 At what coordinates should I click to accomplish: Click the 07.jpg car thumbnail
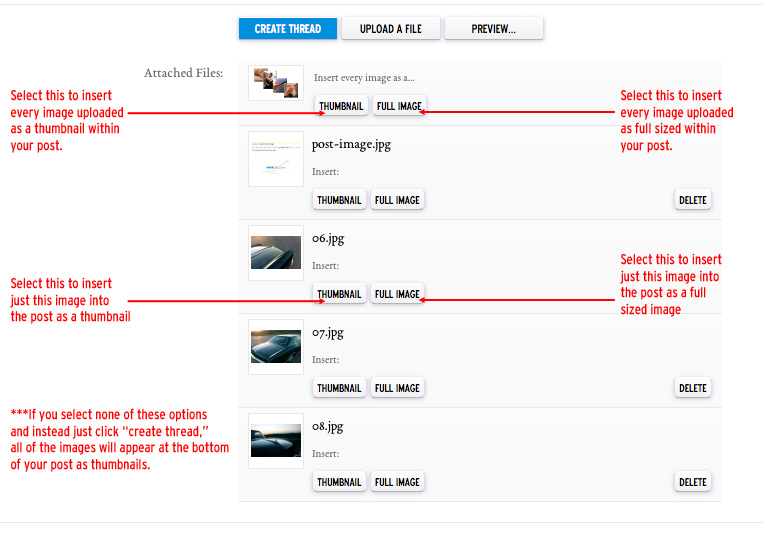pos(275,346)
